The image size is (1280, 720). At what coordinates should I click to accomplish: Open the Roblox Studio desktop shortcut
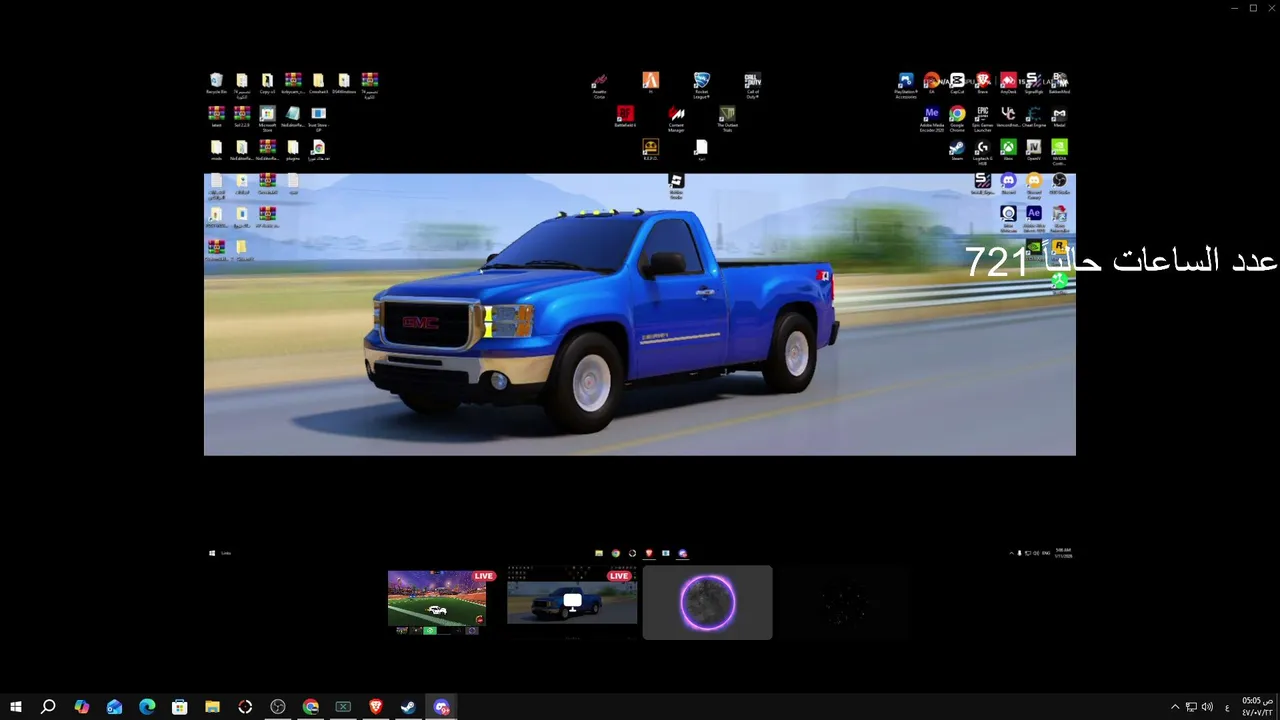(x=676, y=186)
